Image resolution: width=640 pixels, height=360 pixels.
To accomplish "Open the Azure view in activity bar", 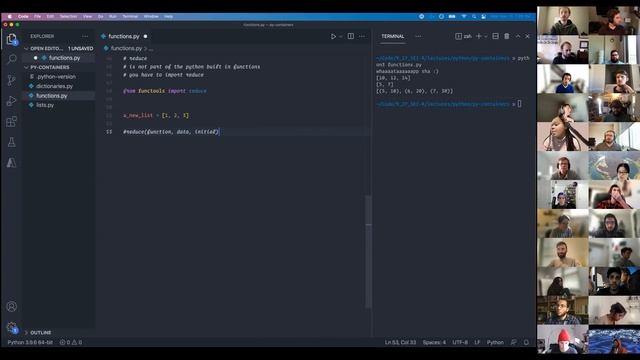I will click(11, 163).
